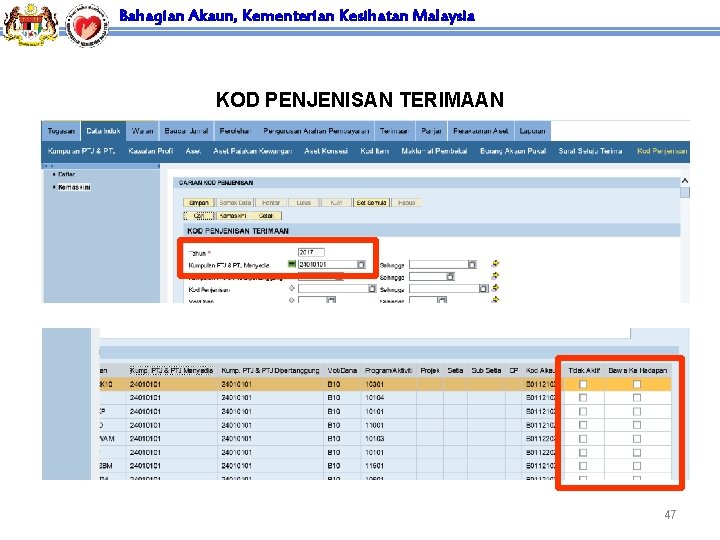Tick Tidak Aktif checkbox for Program 10104 row
Screen dimensions: 720x540
(583, 398)
